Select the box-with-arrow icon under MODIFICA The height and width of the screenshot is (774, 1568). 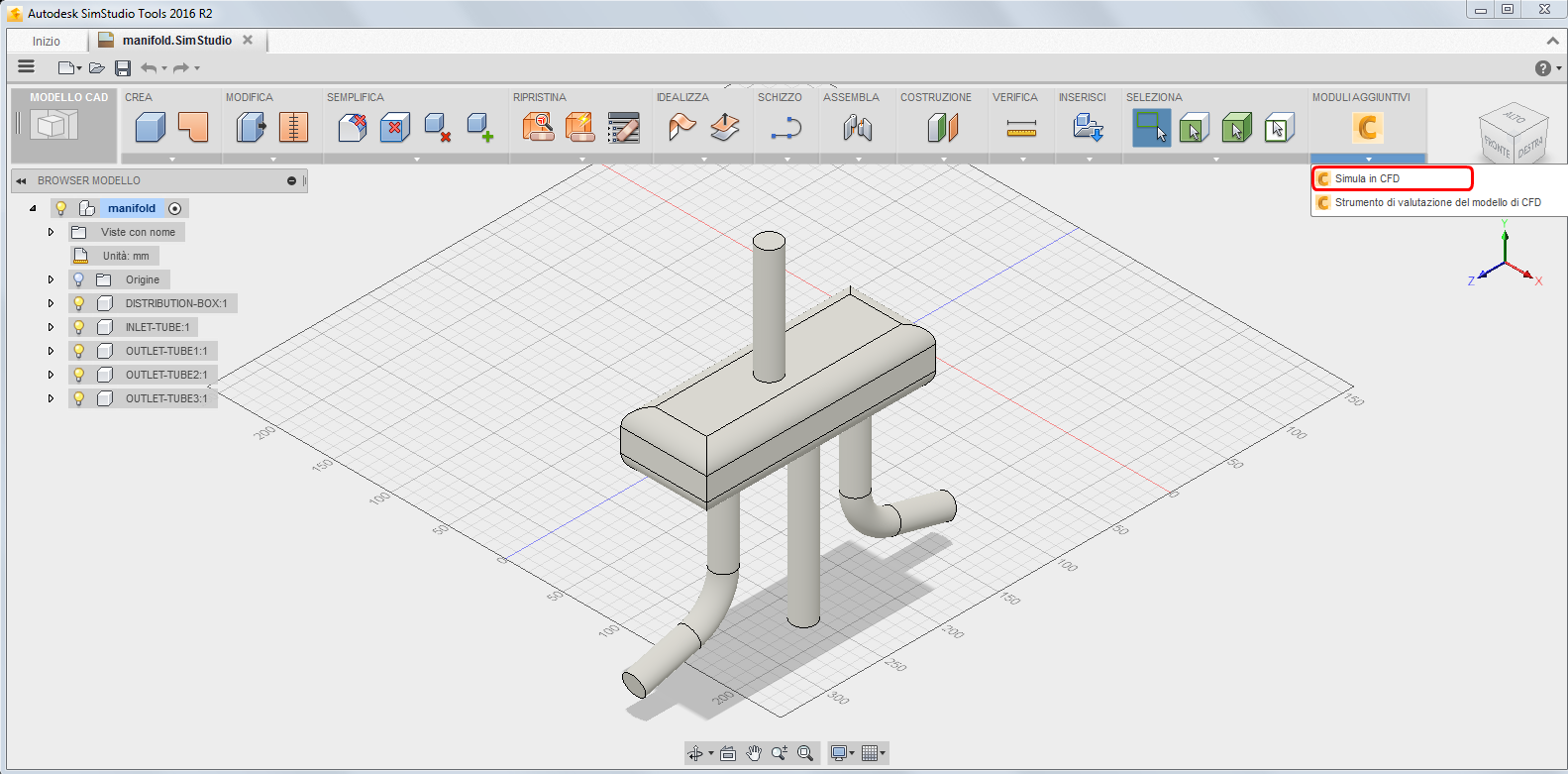(x=252, y=128)
